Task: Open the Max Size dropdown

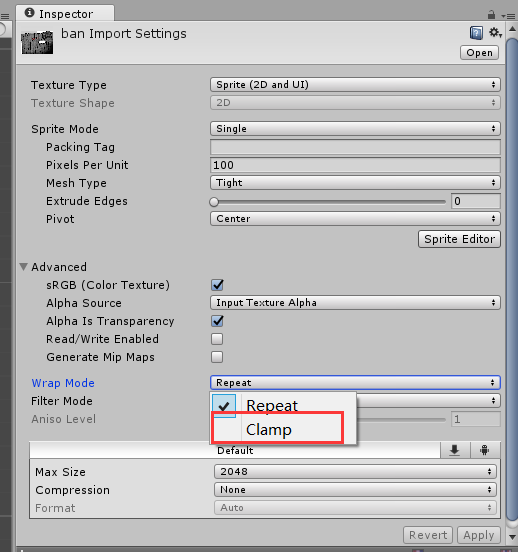Action: click(x=355, y=471)
